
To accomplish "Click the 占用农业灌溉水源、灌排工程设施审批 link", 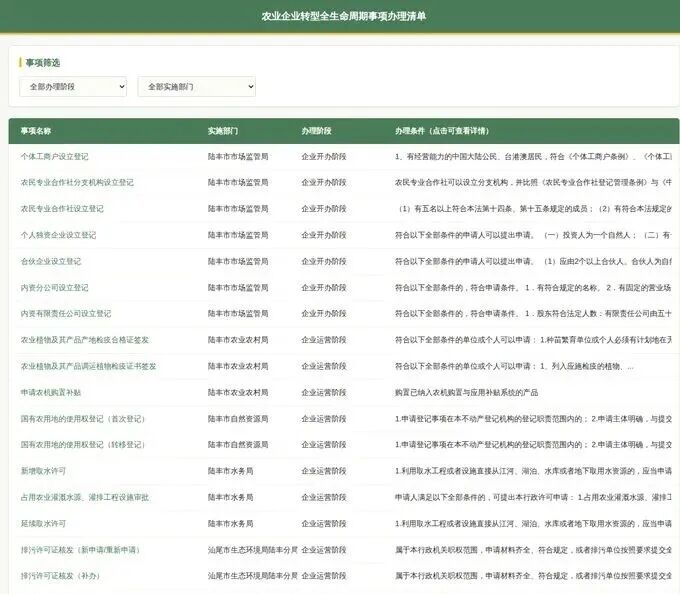I will coord(85,497).
